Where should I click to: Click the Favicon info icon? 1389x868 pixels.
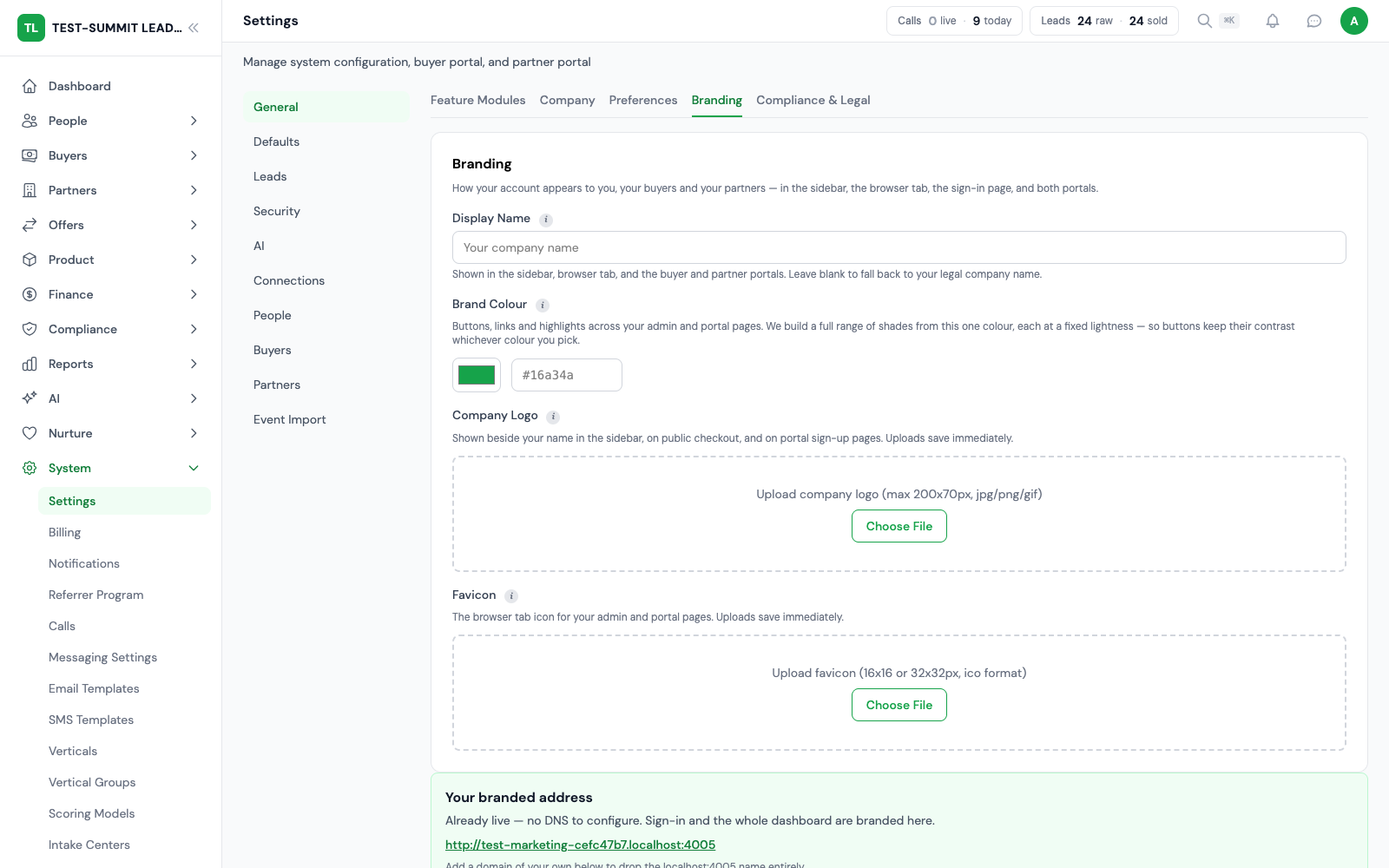(x=511, y=596)
